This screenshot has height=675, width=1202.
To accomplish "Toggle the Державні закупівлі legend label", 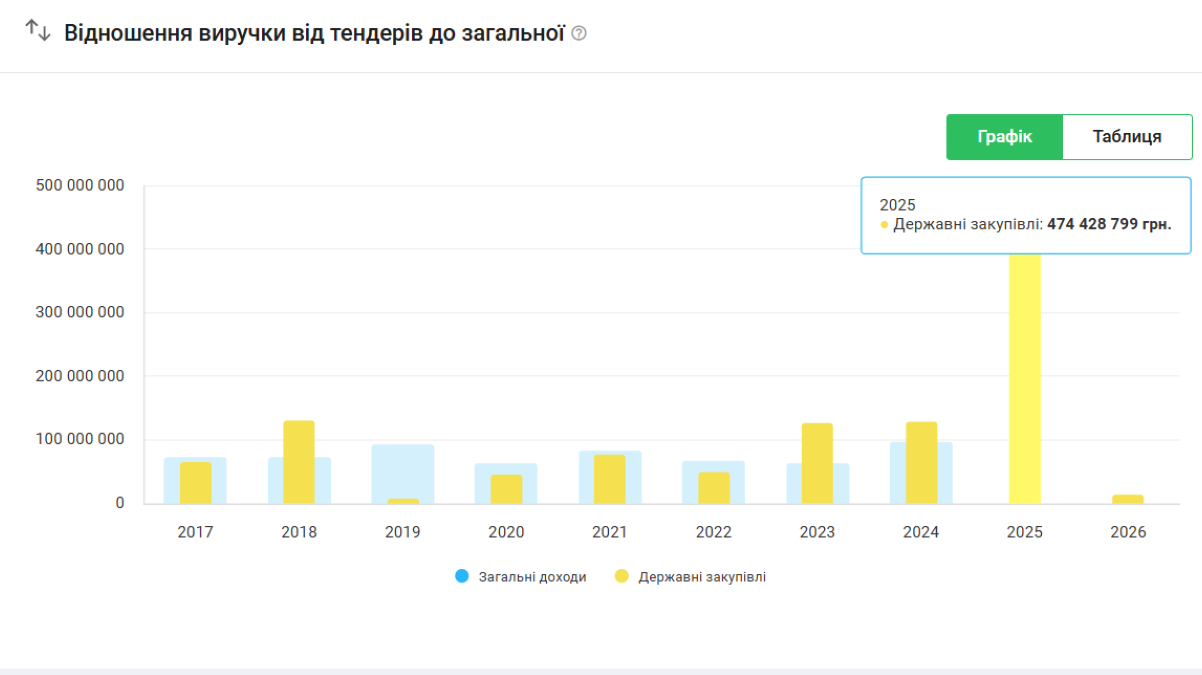I will 701,577.
